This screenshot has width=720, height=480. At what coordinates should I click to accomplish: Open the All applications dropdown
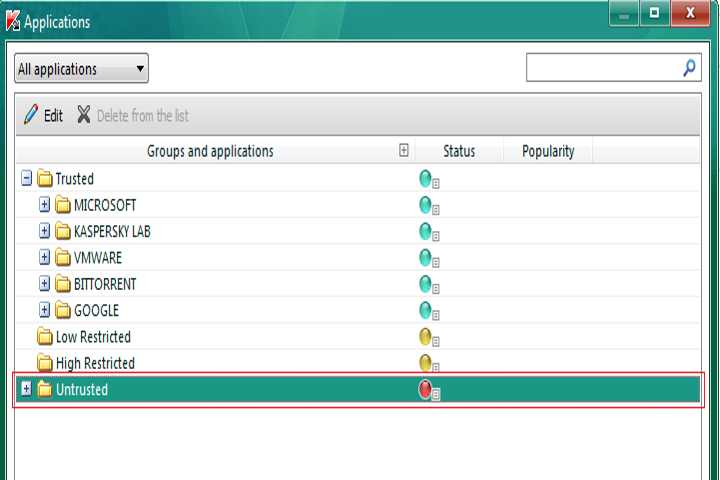[x=81, y=68]
